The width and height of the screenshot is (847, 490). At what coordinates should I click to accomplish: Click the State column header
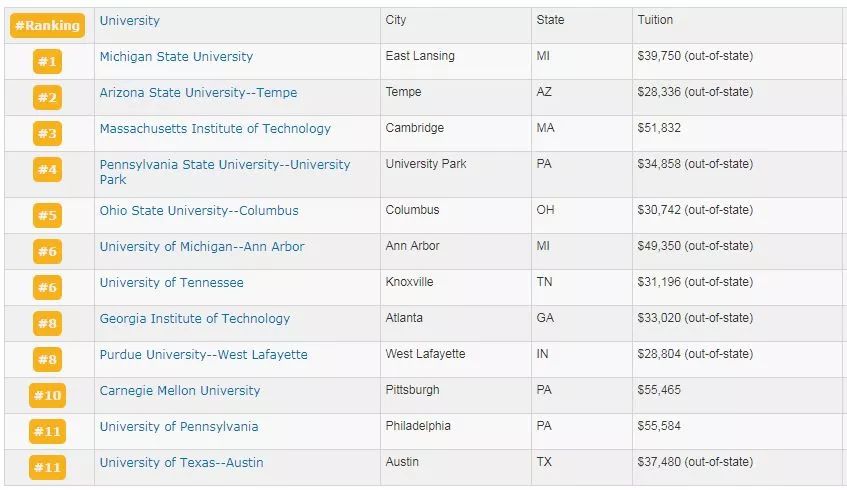[x=550, y=20]
